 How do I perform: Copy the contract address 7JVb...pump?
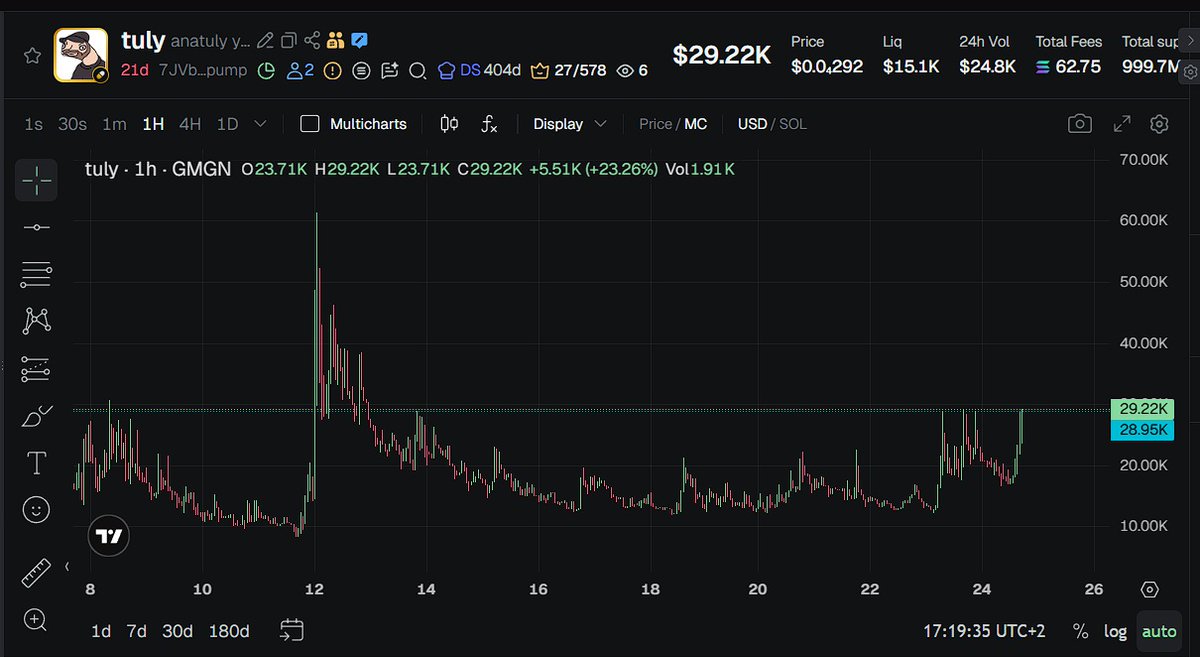[x=203, y=71]
